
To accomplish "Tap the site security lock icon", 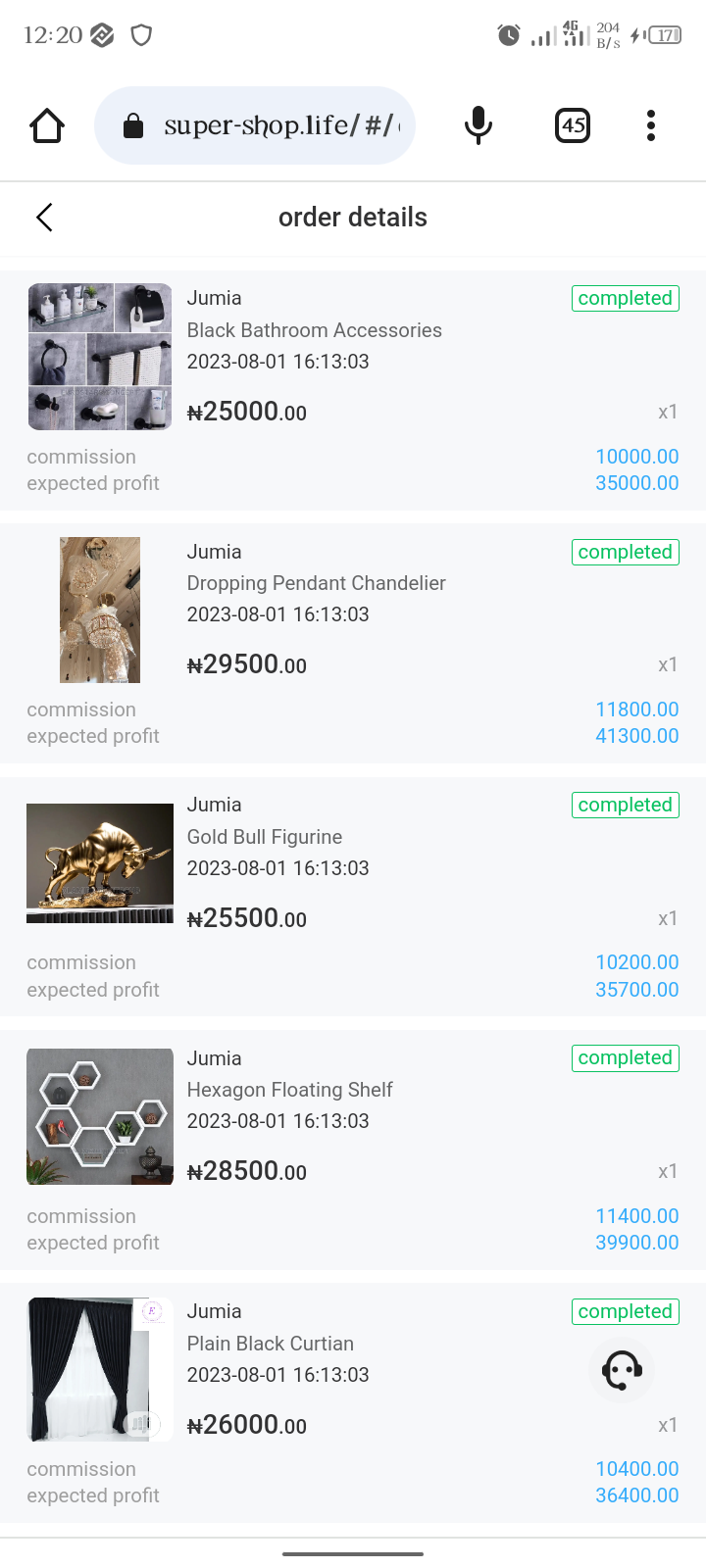I will click(133, 126).
